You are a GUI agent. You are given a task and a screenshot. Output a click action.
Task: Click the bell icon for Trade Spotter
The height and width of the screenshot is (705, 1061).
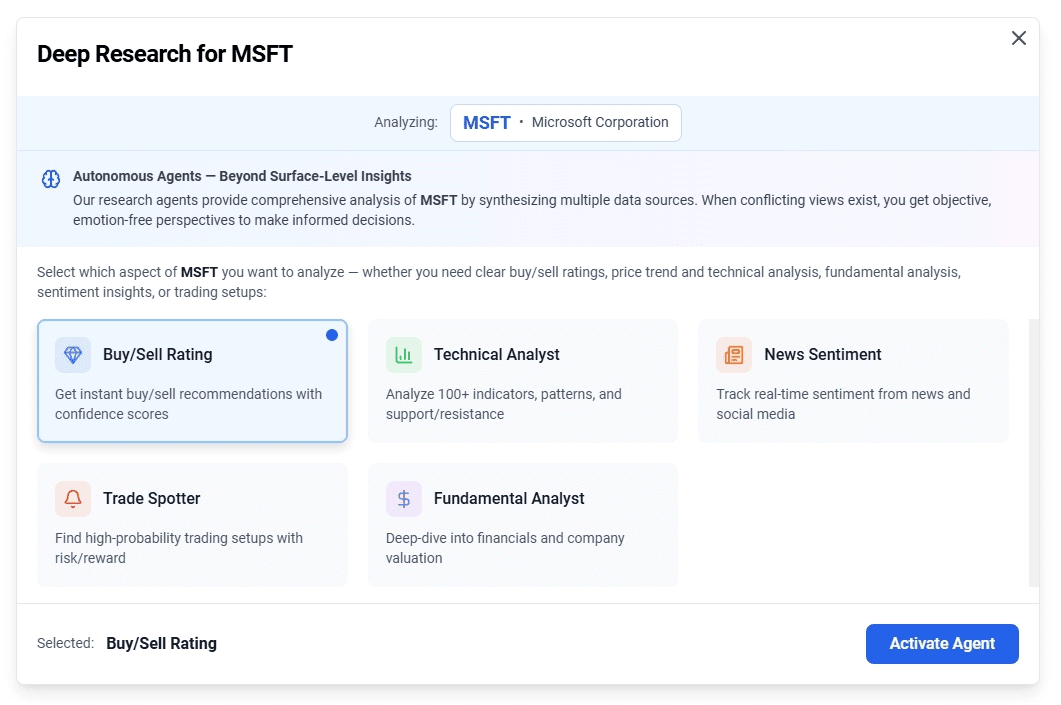(73, 499)
